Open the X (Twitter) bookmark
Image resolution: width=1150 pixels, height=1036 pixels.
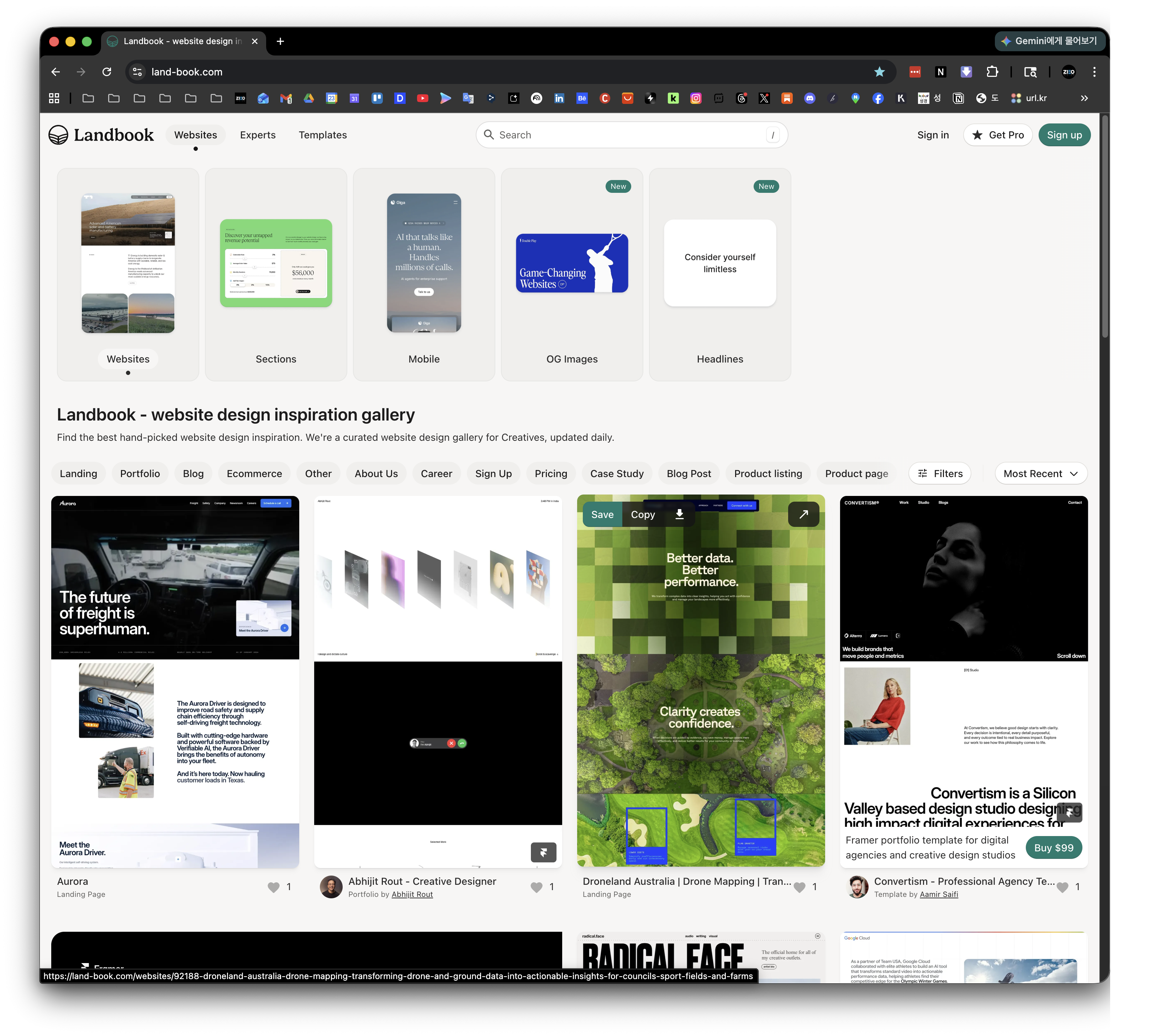[x=764, y=99]
